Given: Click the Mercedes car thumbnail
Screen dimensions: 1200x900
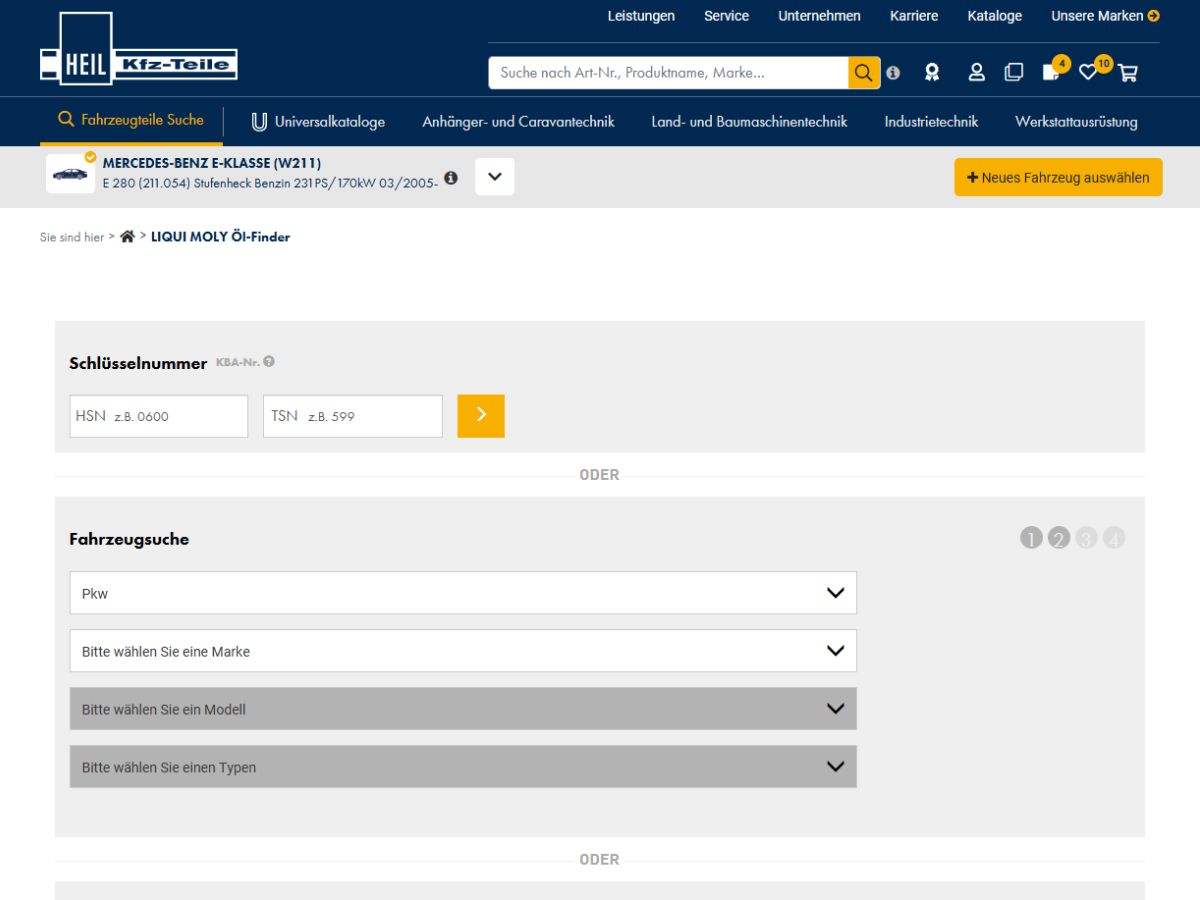Looking at the screenshot, I should [70, 174].
